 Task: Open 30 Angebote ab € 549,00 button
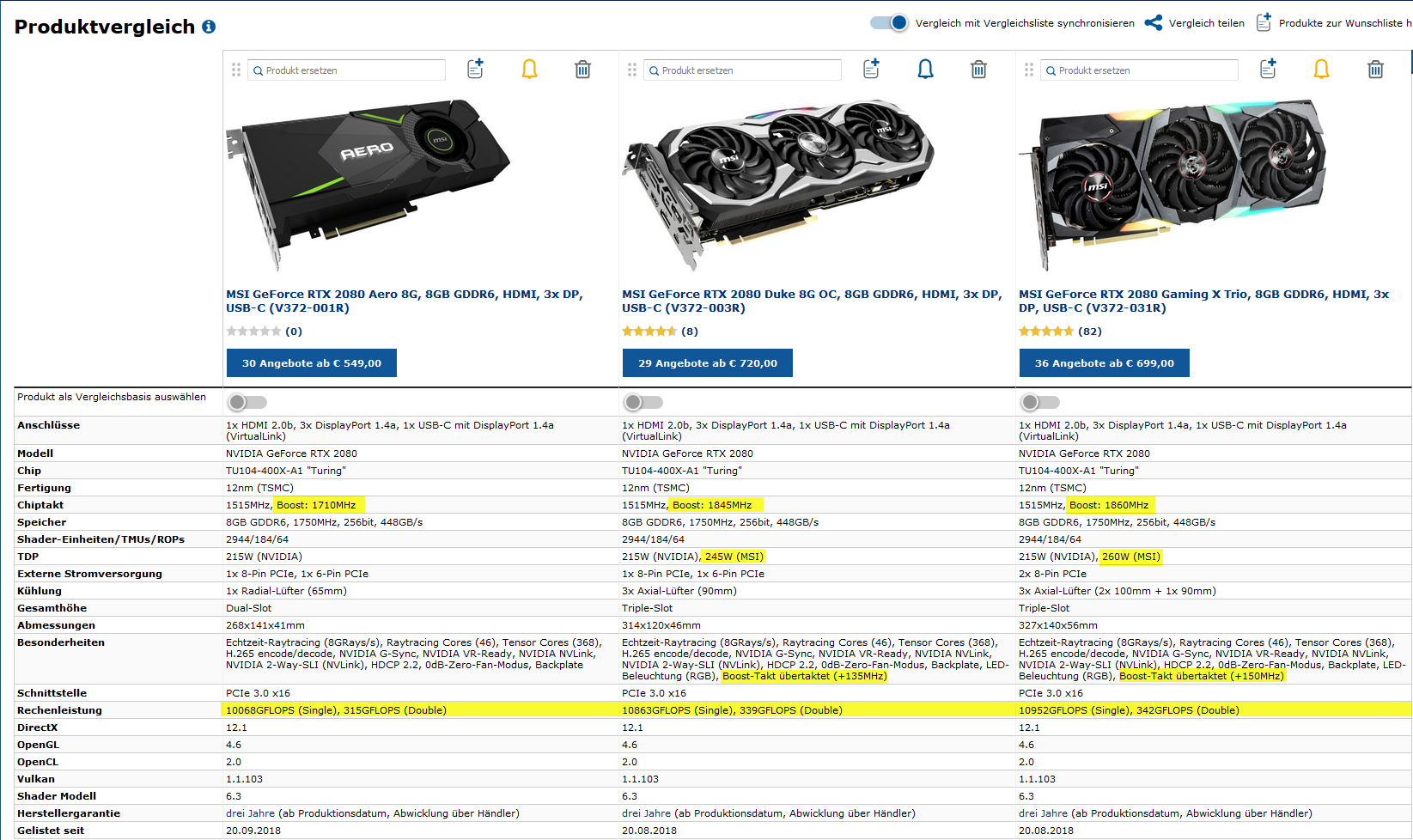click(x=312, y=363)
